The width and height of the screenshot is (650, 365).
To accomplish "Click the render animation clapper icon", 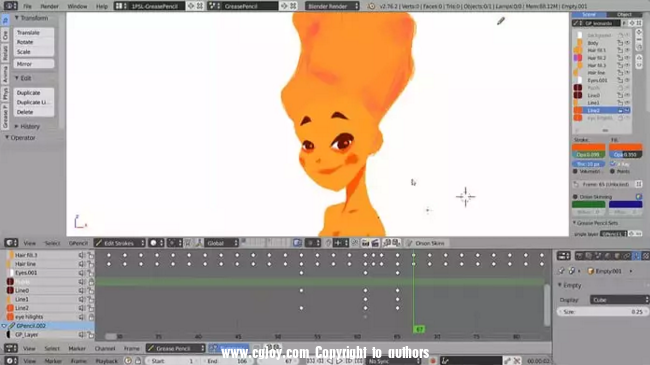I will click(x=375, y=243).
